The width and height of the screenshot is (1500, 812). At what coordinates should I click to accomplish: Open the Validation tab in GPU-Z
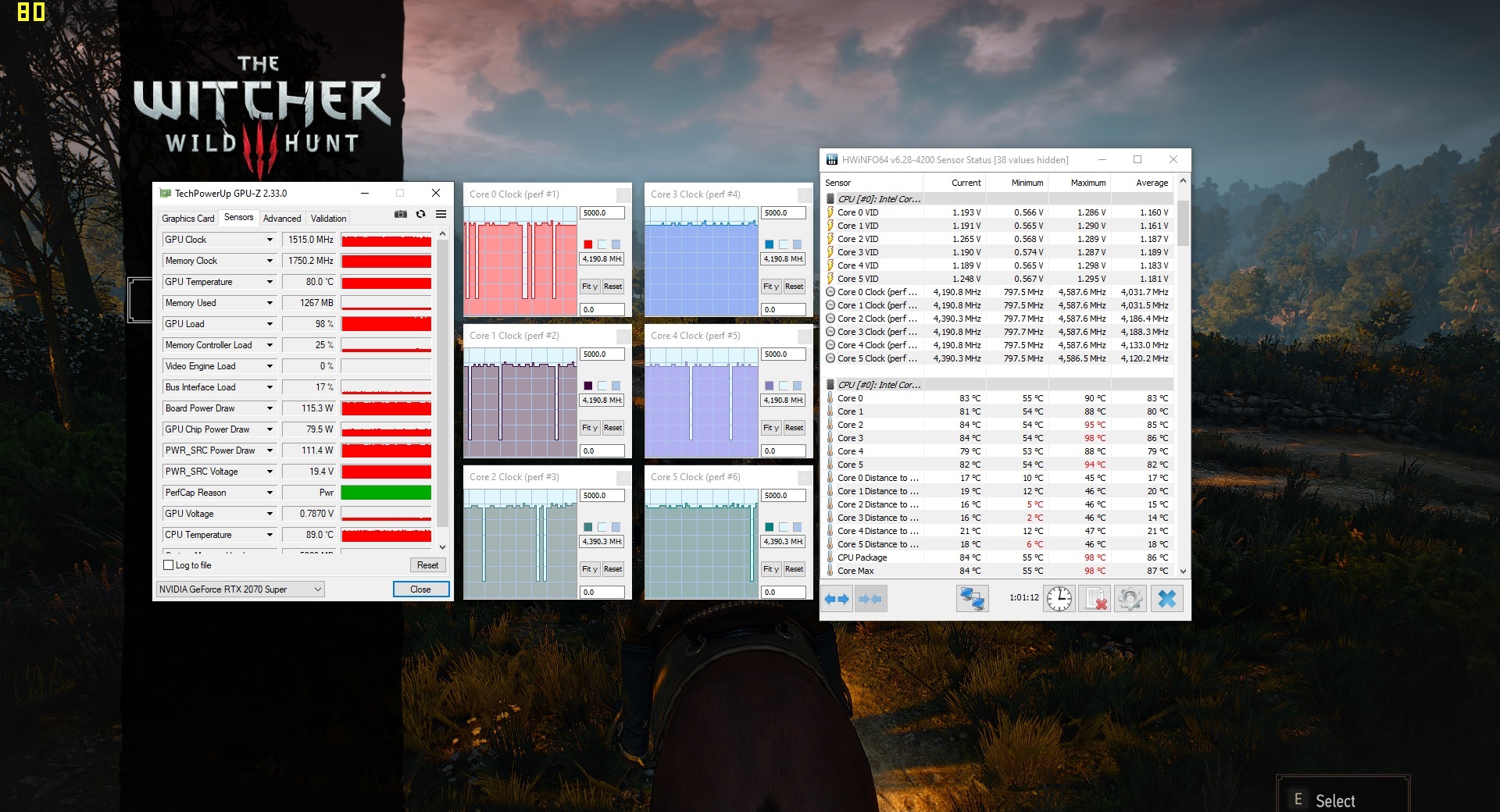tap(328, 219)
